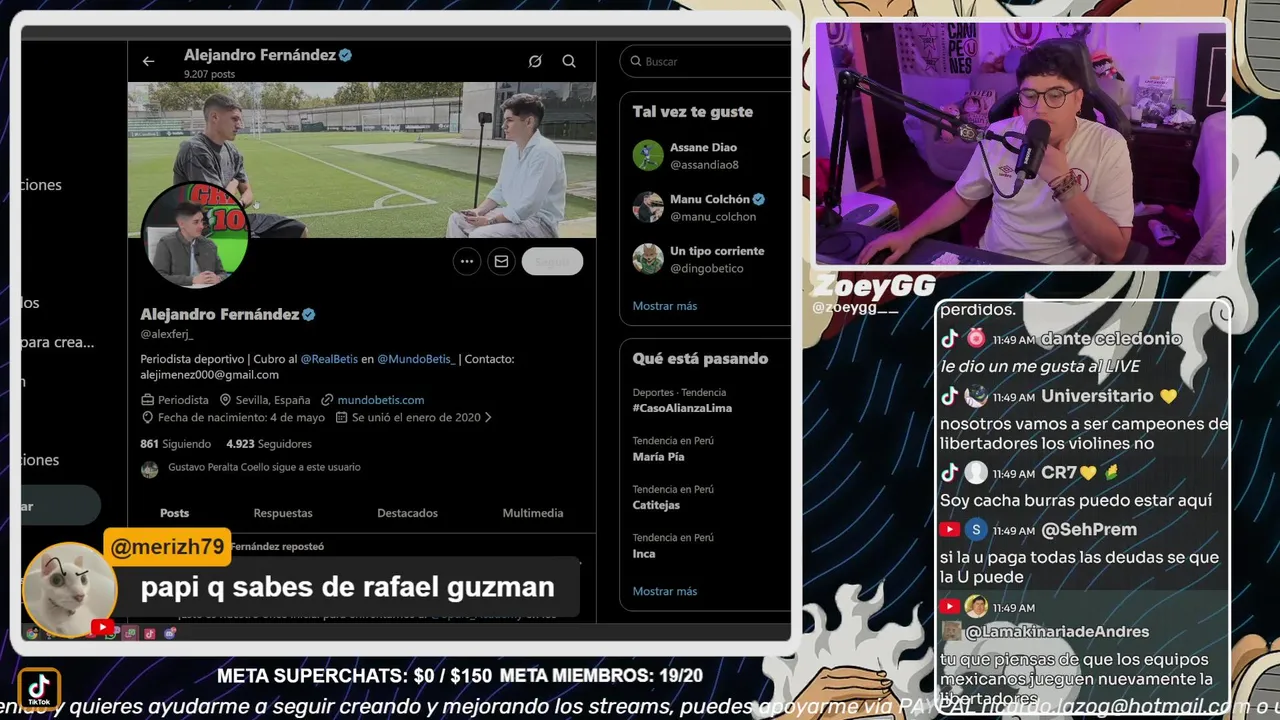Click the YouTube badge on the cat avatar
This screenshot has width=1280, height=720.
[103, 628]
